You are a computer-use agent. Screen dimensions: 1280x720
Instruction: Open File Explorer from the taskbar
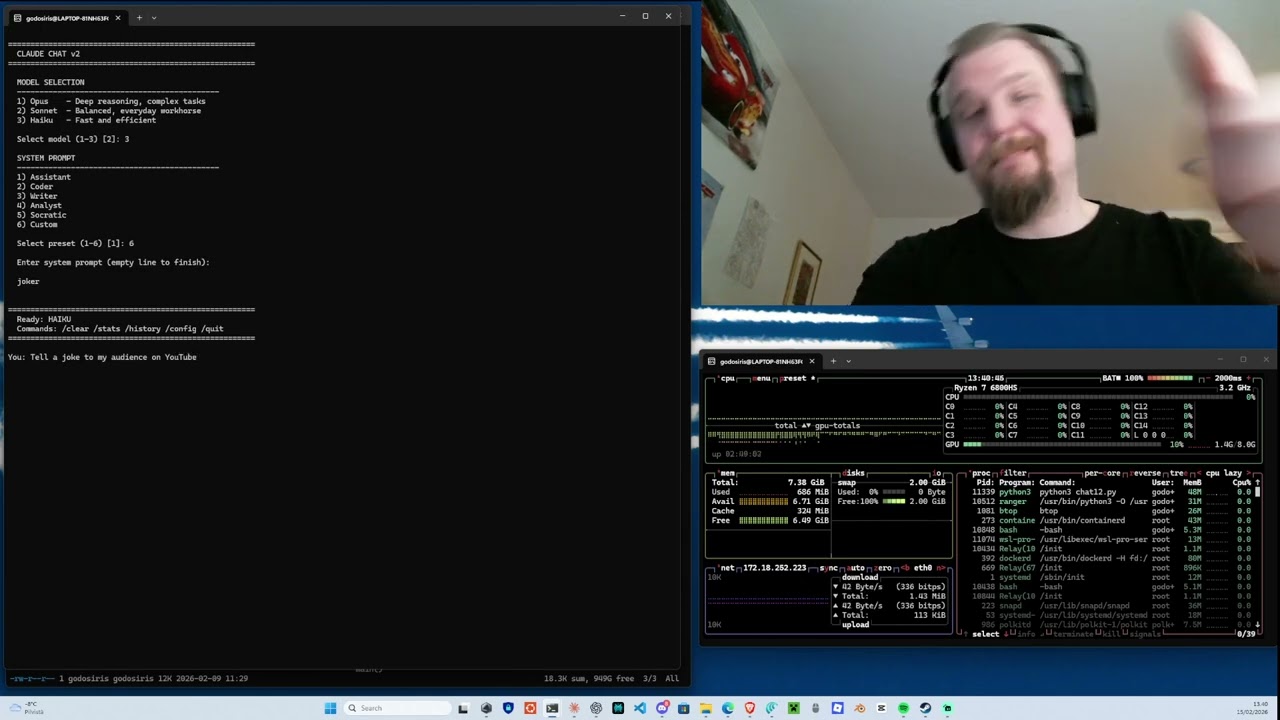tap(706, 708)
